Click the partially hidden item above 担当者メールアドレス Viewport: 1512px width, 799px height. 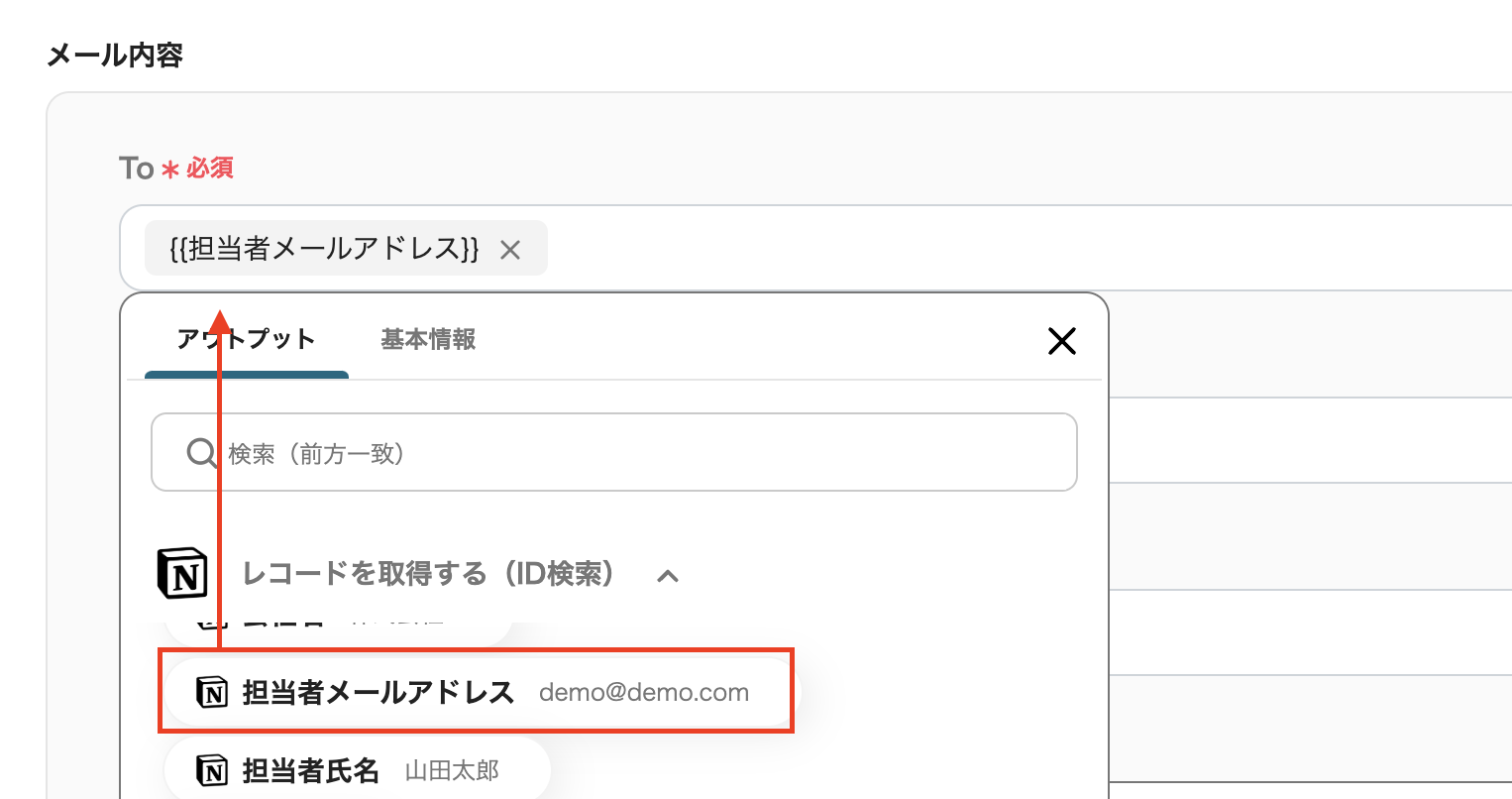click(337, 627)
